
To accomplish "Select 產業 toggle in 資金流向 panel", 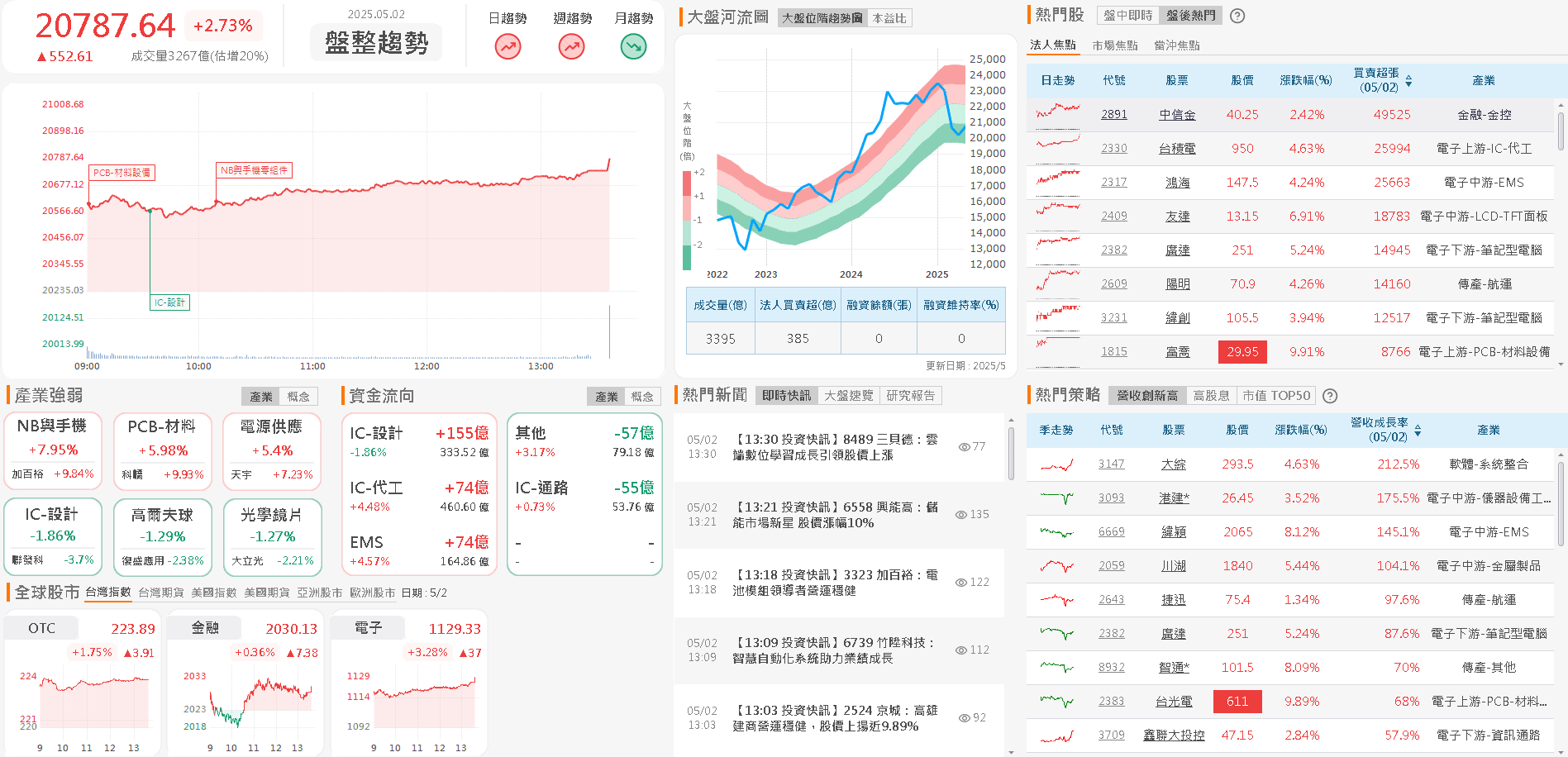I will (607, 397).
